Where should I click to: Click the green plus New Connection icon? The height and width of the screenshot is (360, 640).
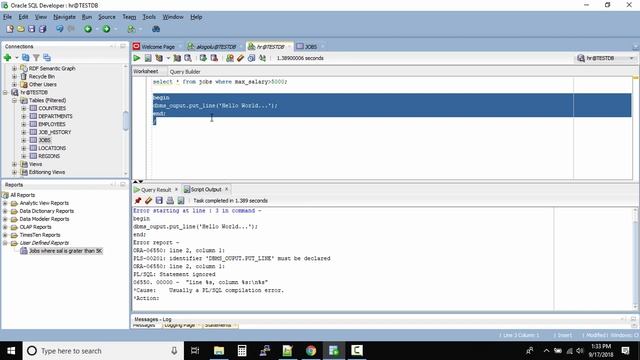pos(7,58)
